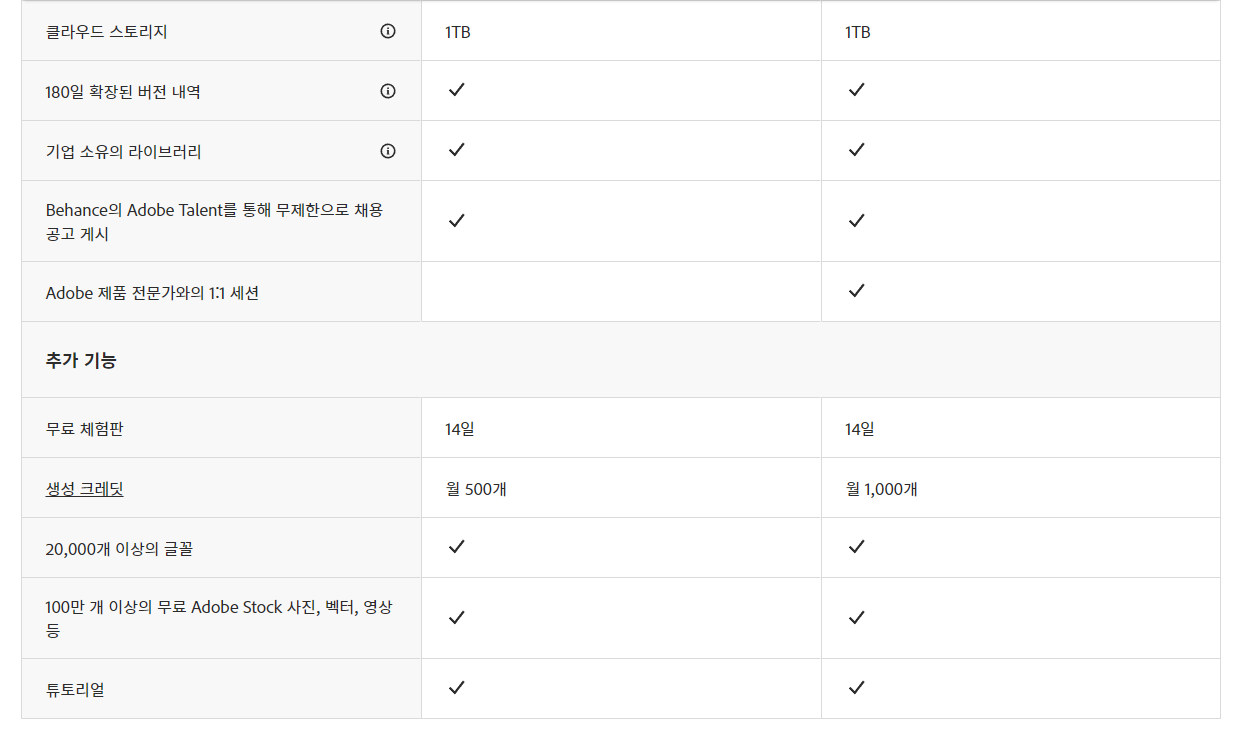This screenshot has width=1244, height=732.
Task: Click the checkmark for Adobe 제품 전문가와의 1:1 세션
Action: 856,291
